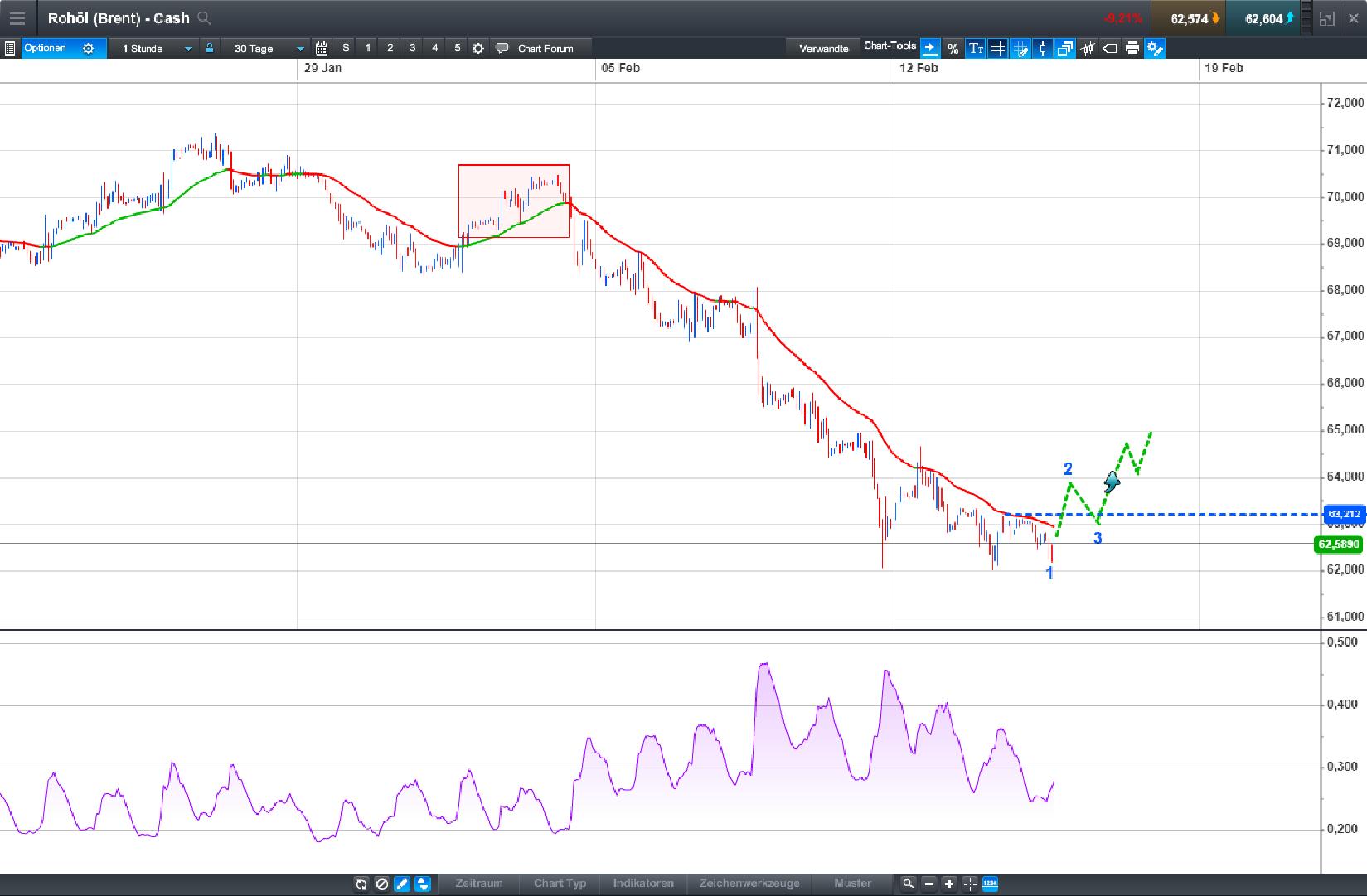Click the print chart icon
Screen dimensions: 1367x896
click(x=1132, y=49)
